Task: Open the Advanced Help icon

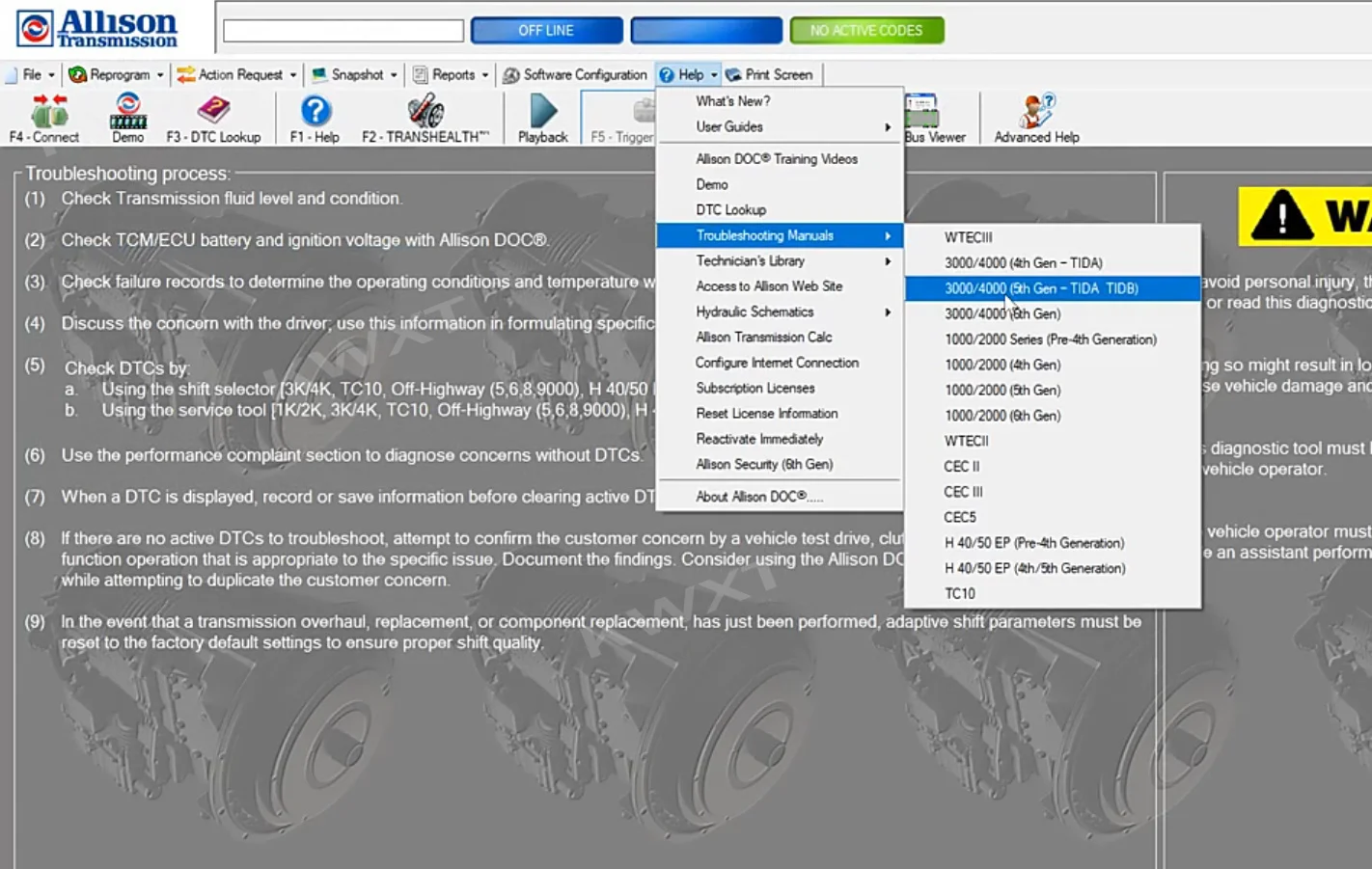Action: pos(1037,111)
